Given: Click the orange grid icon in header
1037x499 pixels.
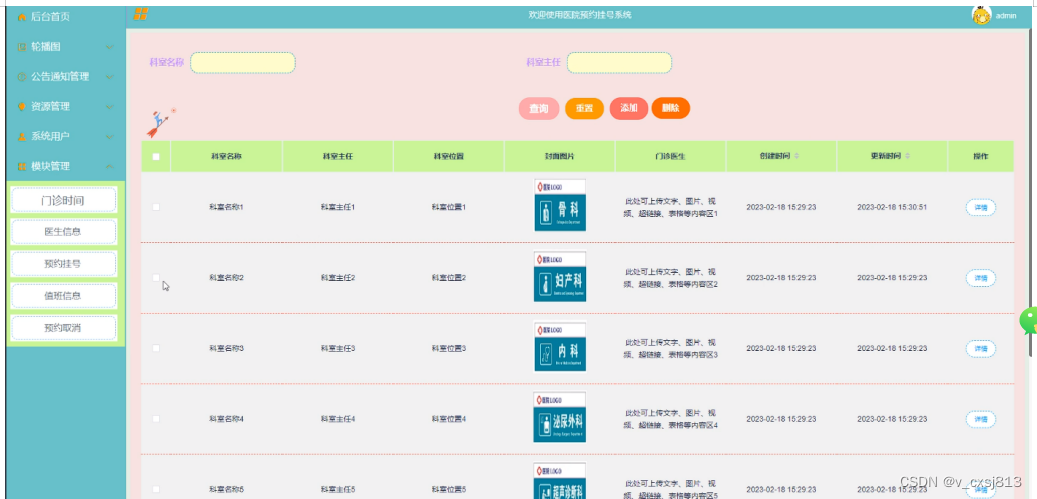Looking at the screenshot, I should [x=140, y=14].
